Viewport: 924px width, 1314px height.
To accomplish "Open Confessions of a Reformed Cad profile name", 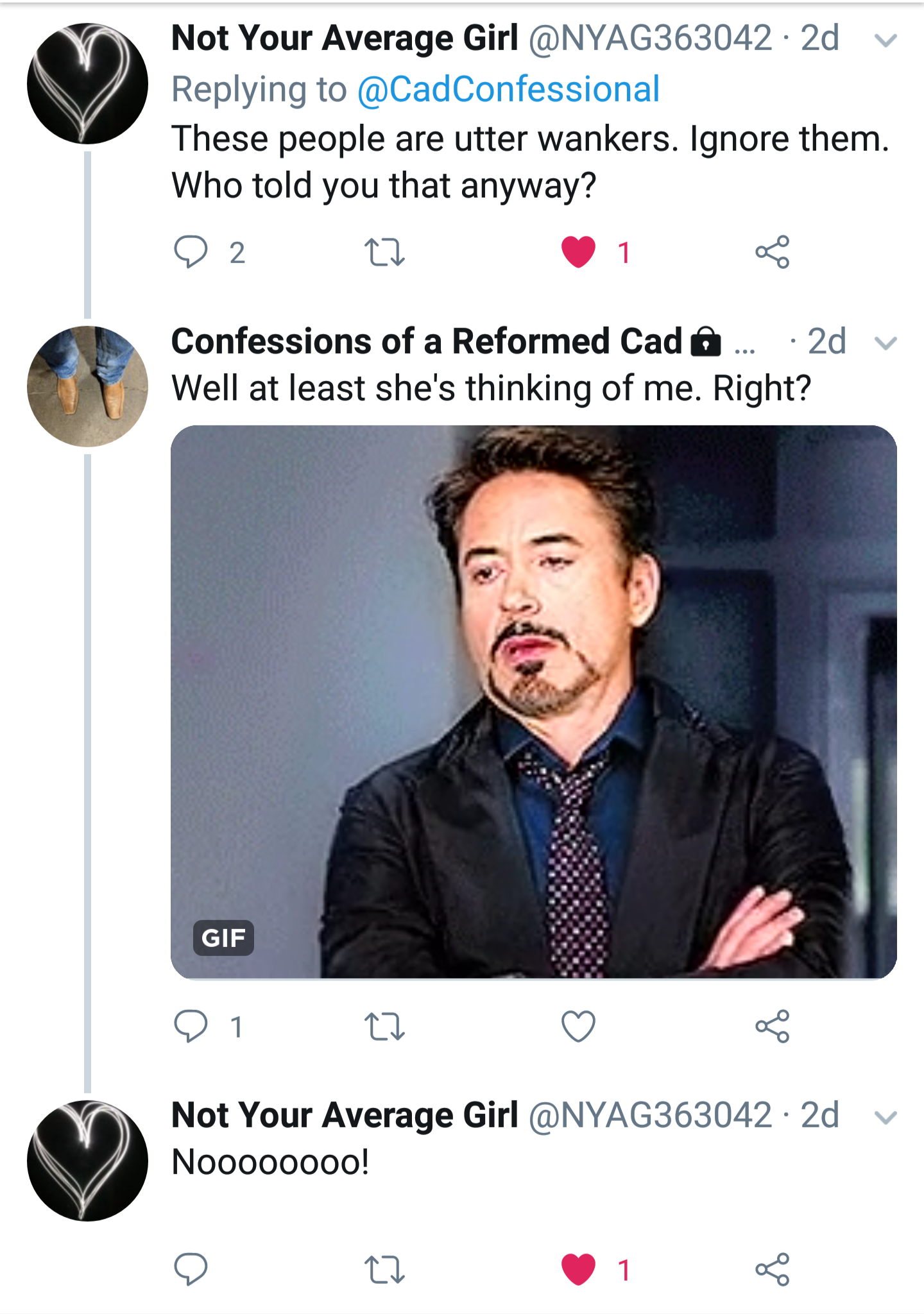I will click(427, 341).
